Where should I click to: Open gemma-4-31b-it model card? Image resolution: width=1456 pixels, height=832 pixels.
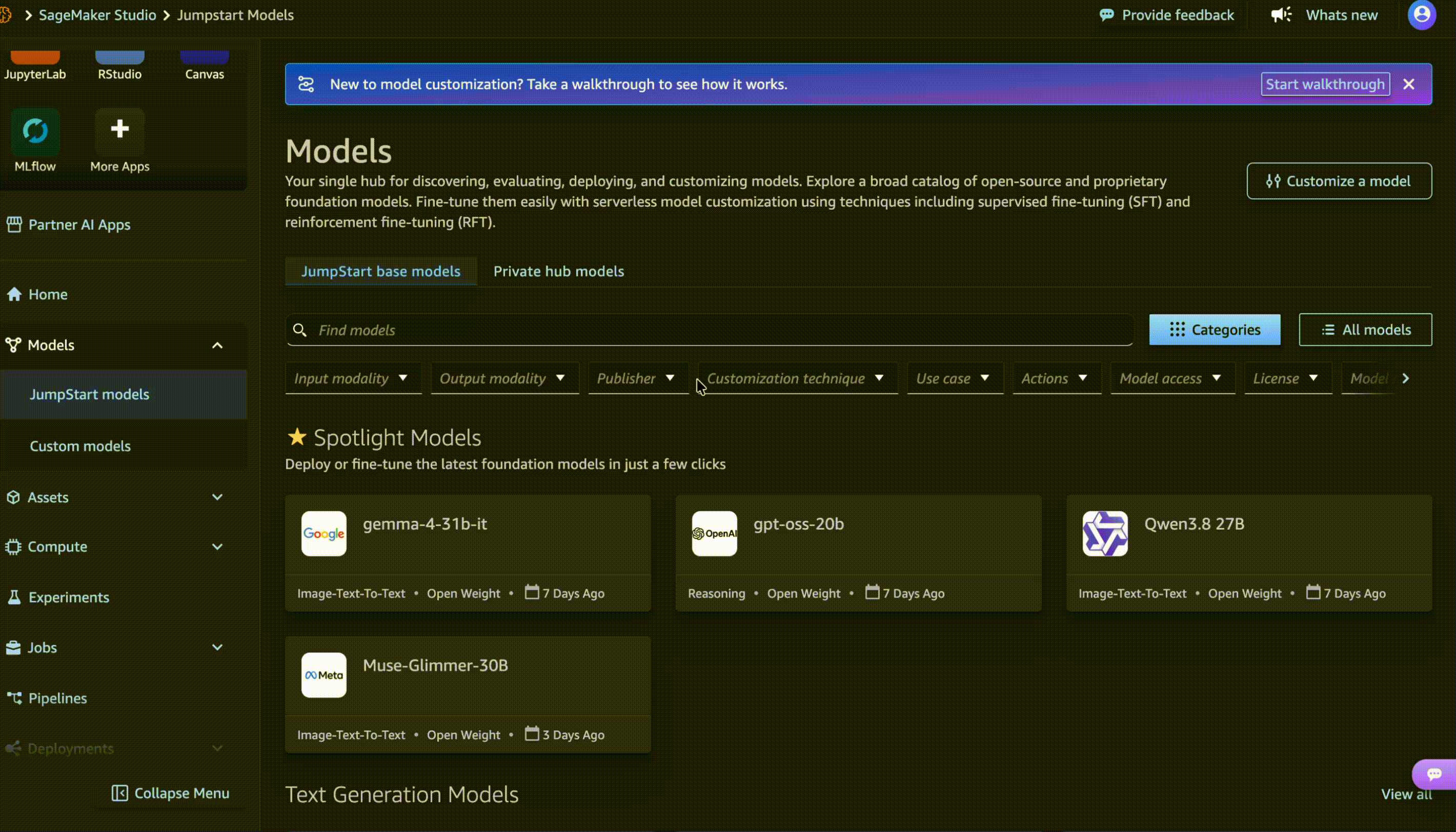click(x=468, y=553)
